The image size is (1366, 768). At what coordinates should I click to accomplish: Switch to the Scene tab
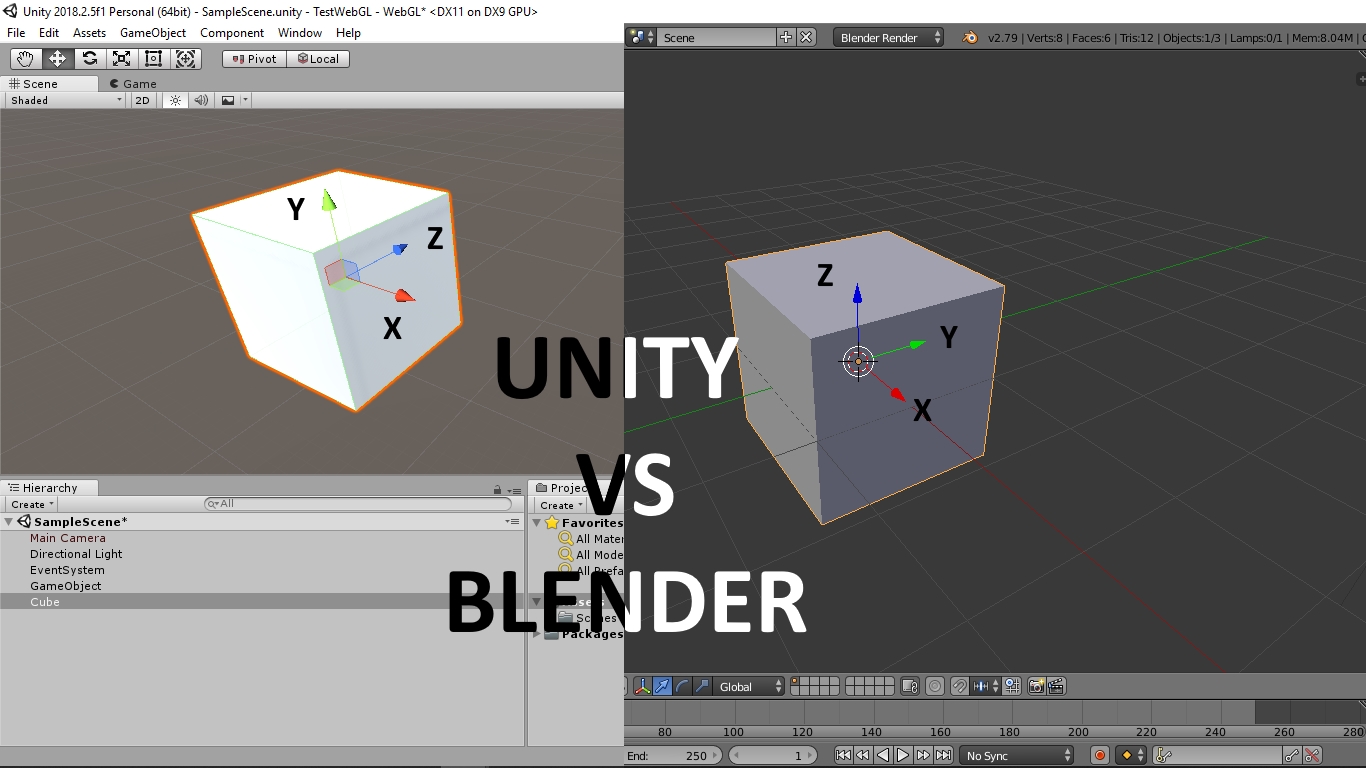point(50,84)
